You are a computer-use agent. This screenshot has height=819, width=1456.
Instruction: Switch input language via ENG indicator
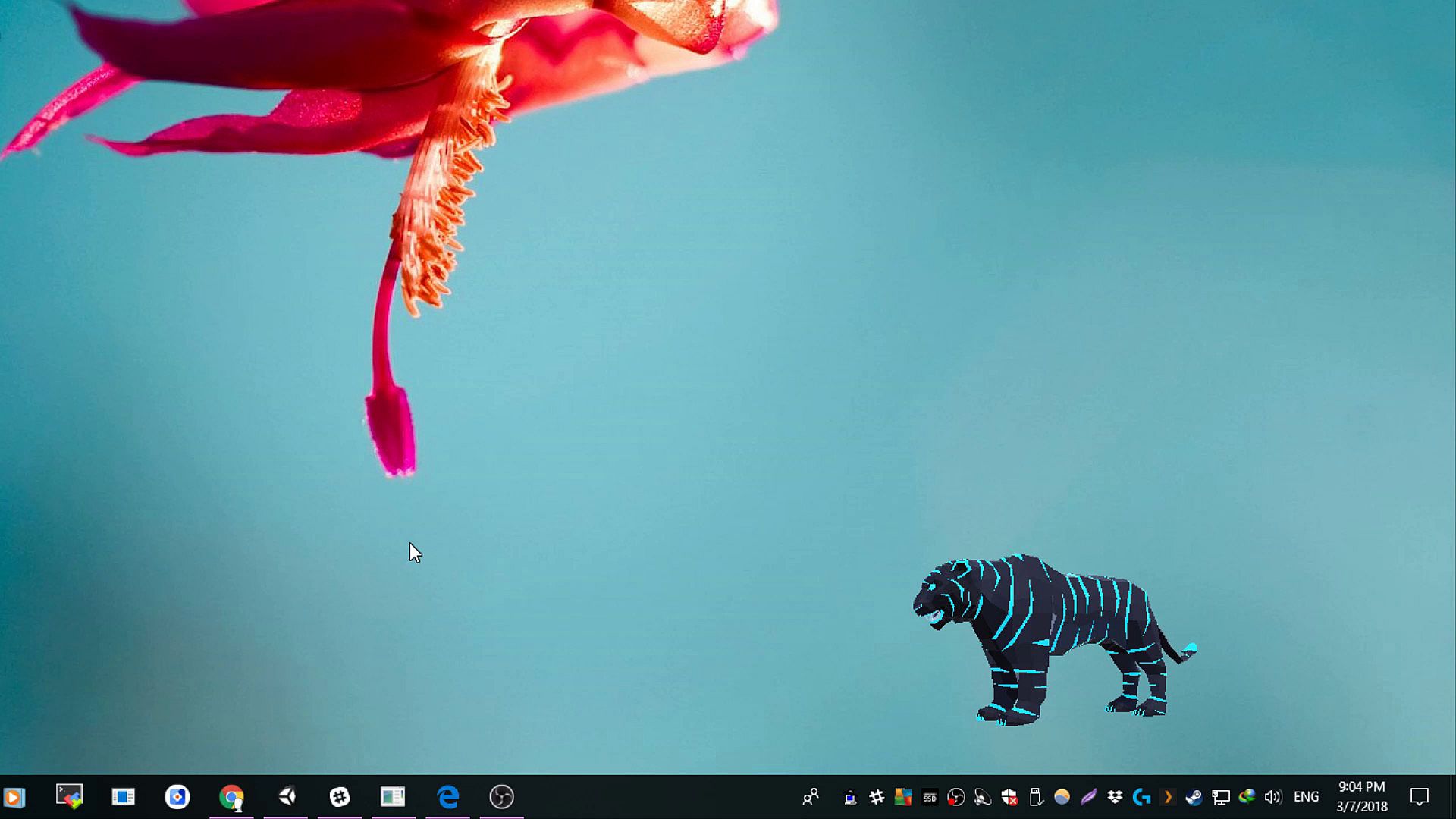[x=1306, y=797]
